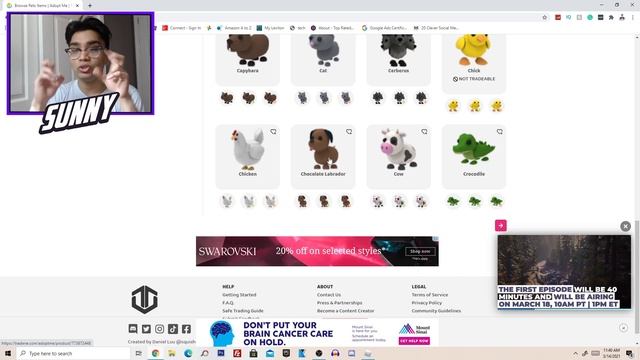
Task: Click Get Help Now on Mount Sinai ad
Action: 414,341
